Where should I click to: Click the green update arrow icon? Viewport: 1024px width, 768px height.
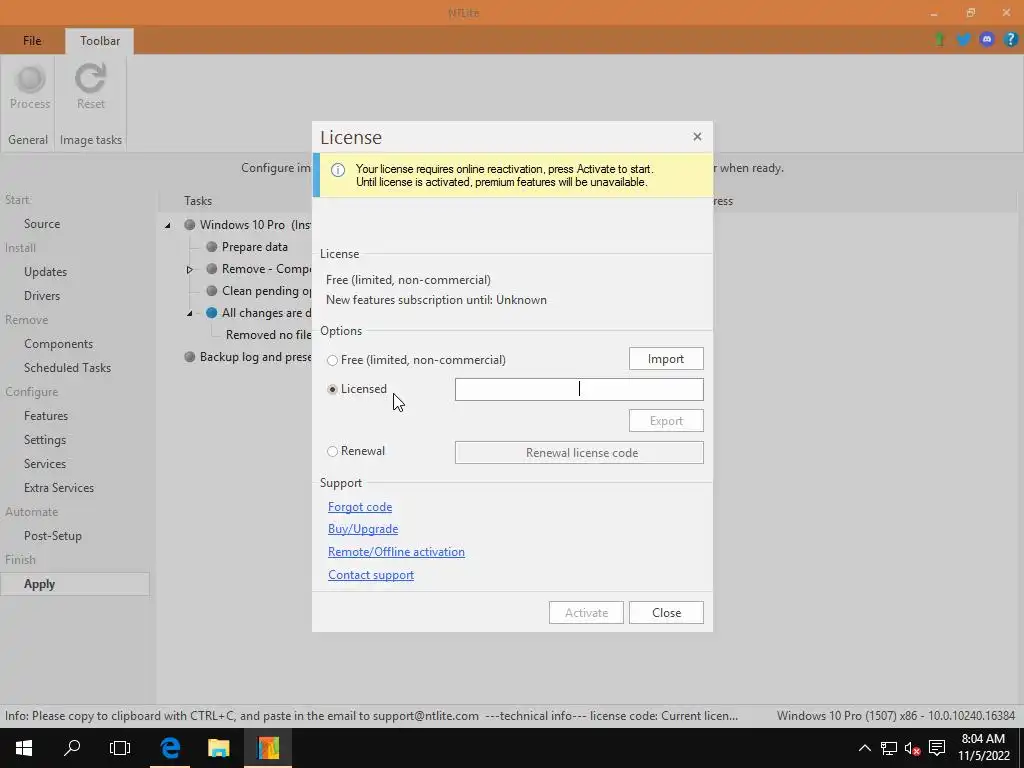(940, 40)
